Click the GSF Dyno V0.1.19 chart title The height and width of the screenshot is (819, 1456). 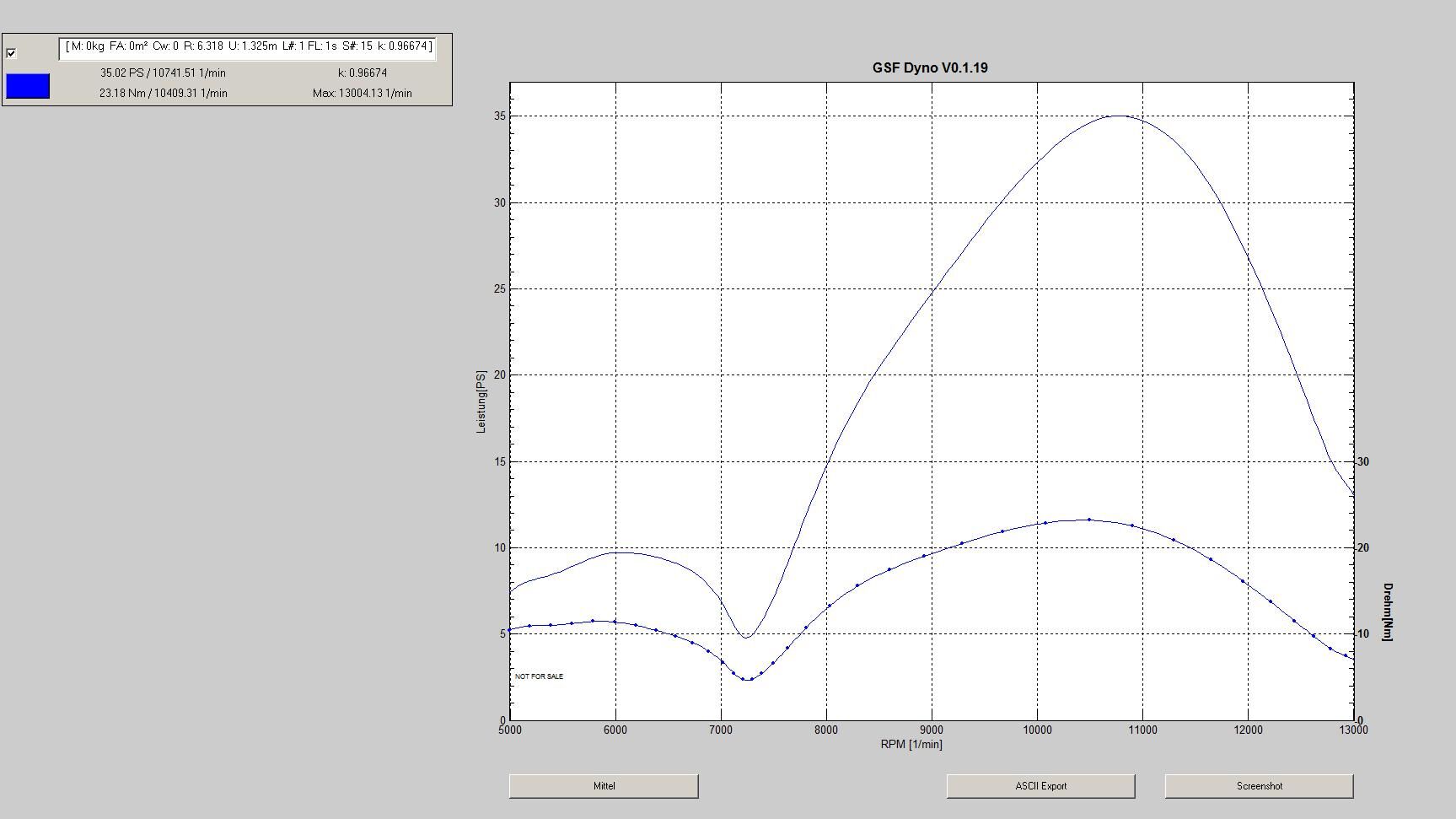[930, 67]
